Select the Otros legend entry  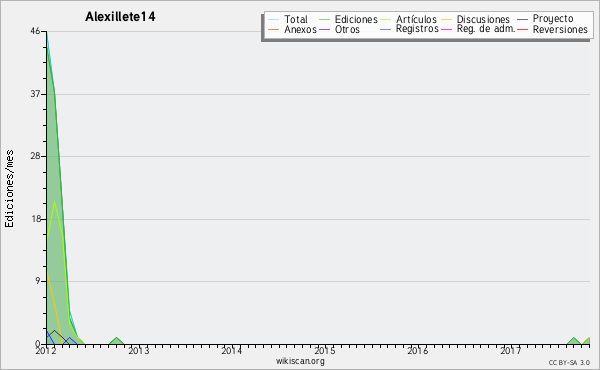pos(347,29)
